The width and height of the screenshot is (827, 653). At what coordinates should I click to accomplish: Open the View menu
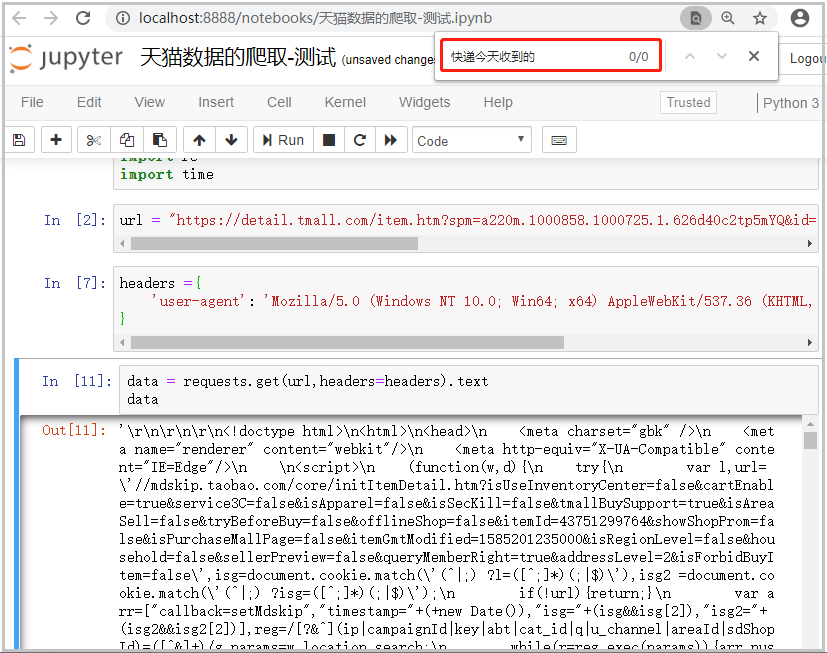click(150, 102)
